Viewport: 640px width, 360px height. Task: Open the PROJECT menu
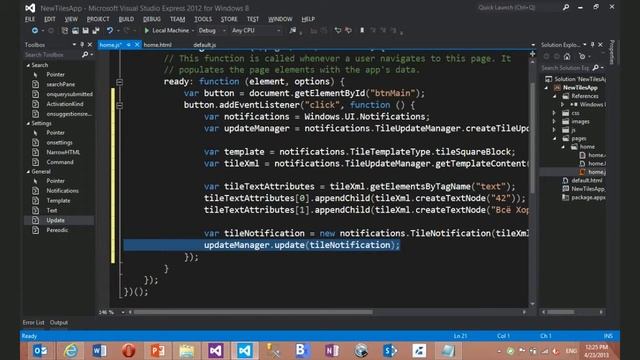point(98,19)
